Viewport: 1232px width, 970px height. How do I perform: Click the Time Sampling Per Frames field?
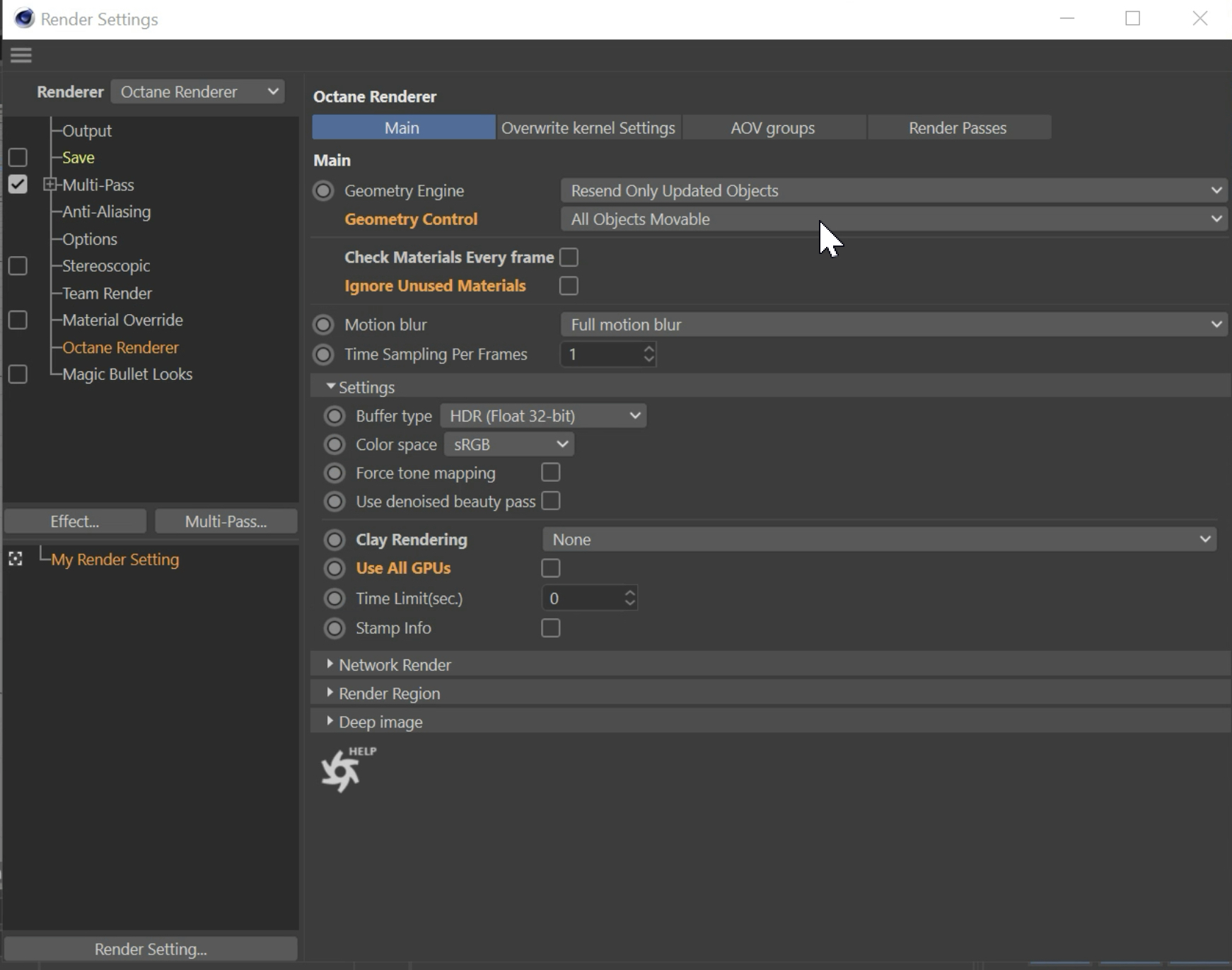point(601,354)
